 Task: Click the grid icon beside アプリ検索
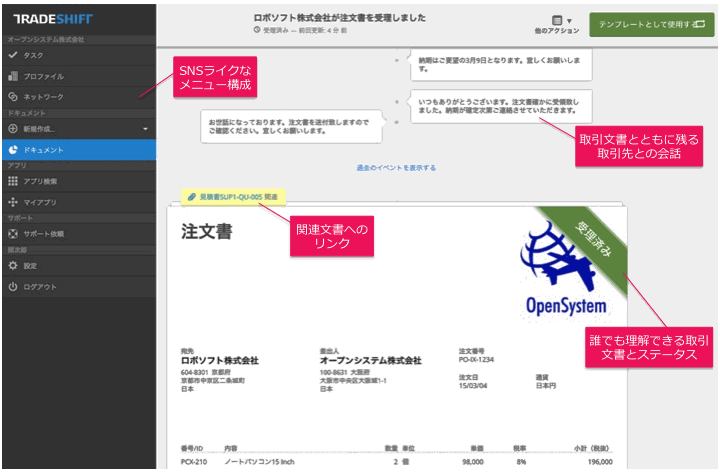click(x=13, y=181)
